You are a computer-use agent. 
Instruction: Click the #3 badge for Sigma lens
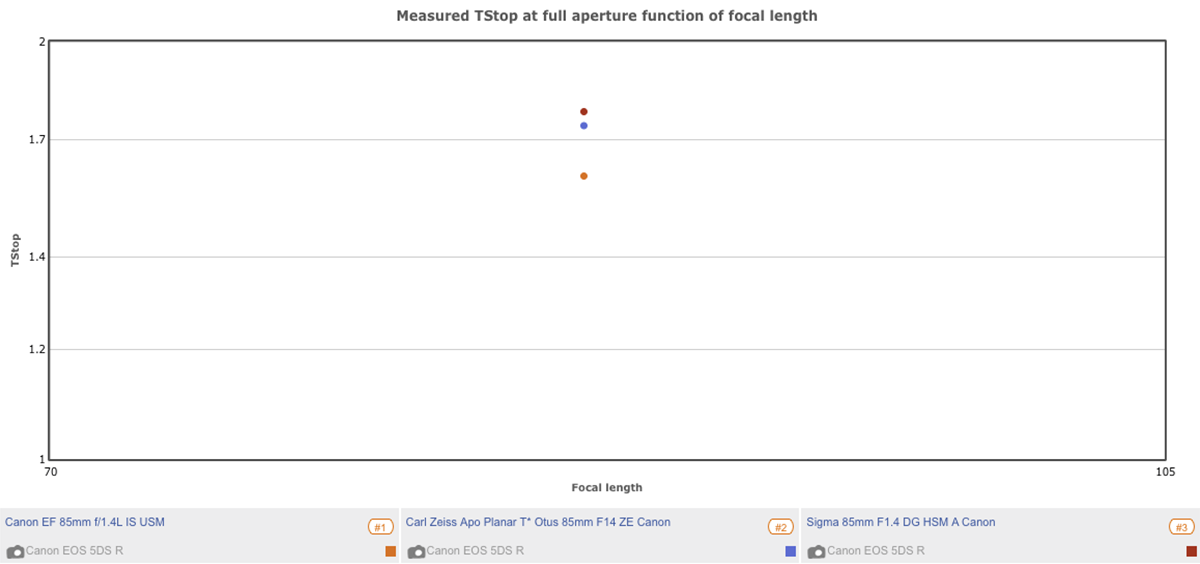(1181, 527)
